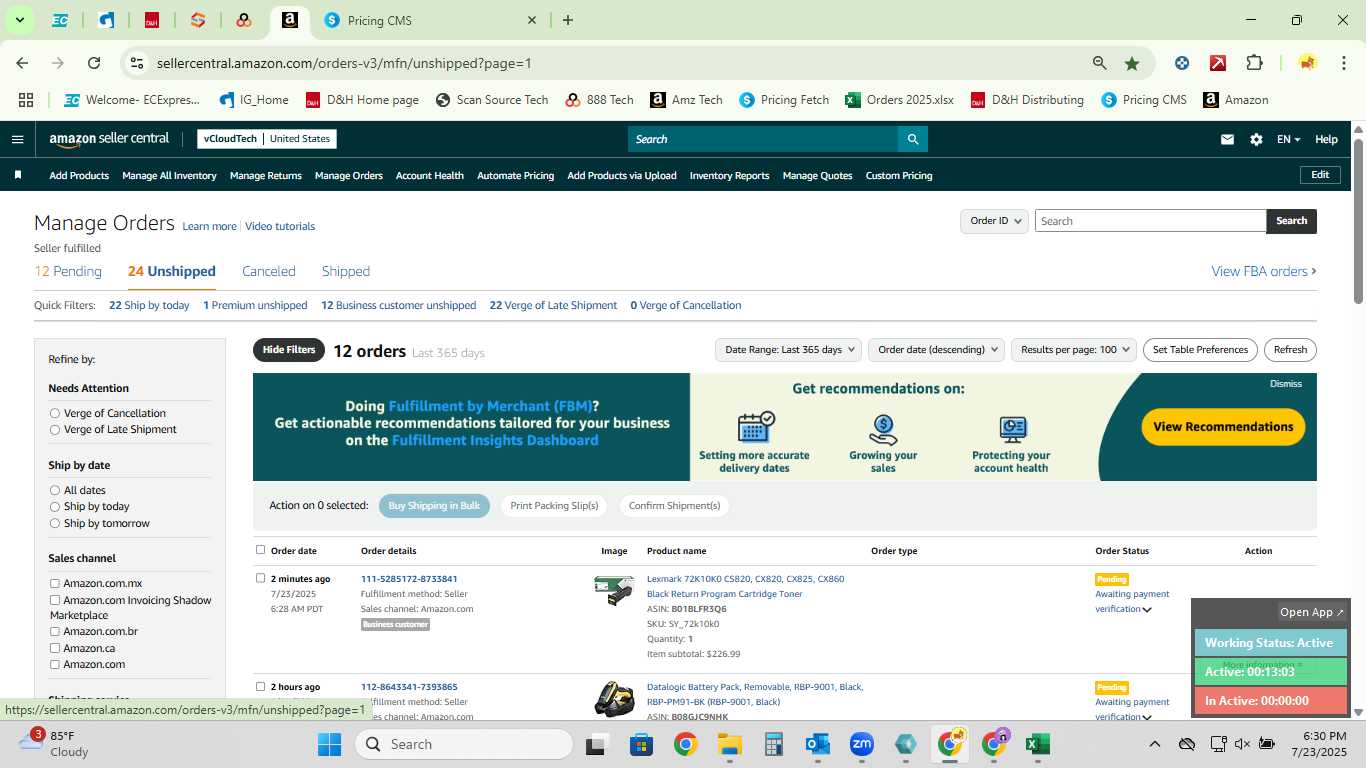Viewport: 1366px width, 768px height.
Task: Open Zoom from the taskbar
Action: point(862,744)
